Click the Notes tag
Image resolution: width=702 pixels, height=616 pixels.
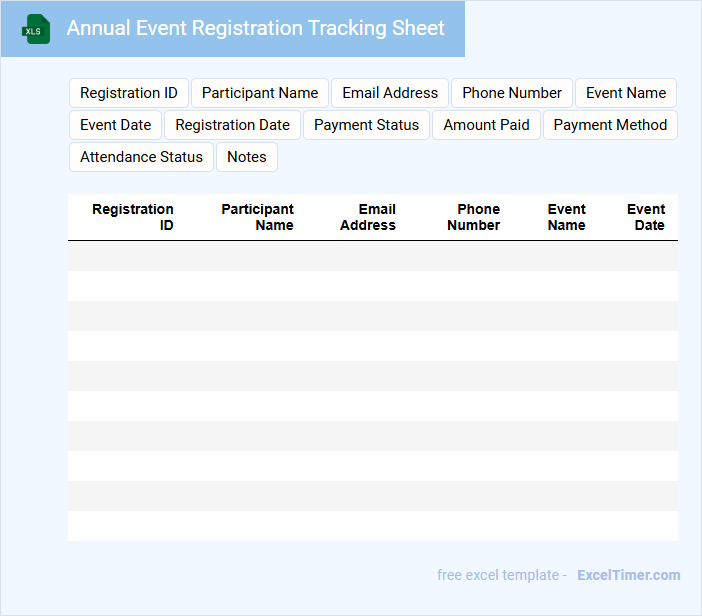pyautogui.click(x=247, y=157)
